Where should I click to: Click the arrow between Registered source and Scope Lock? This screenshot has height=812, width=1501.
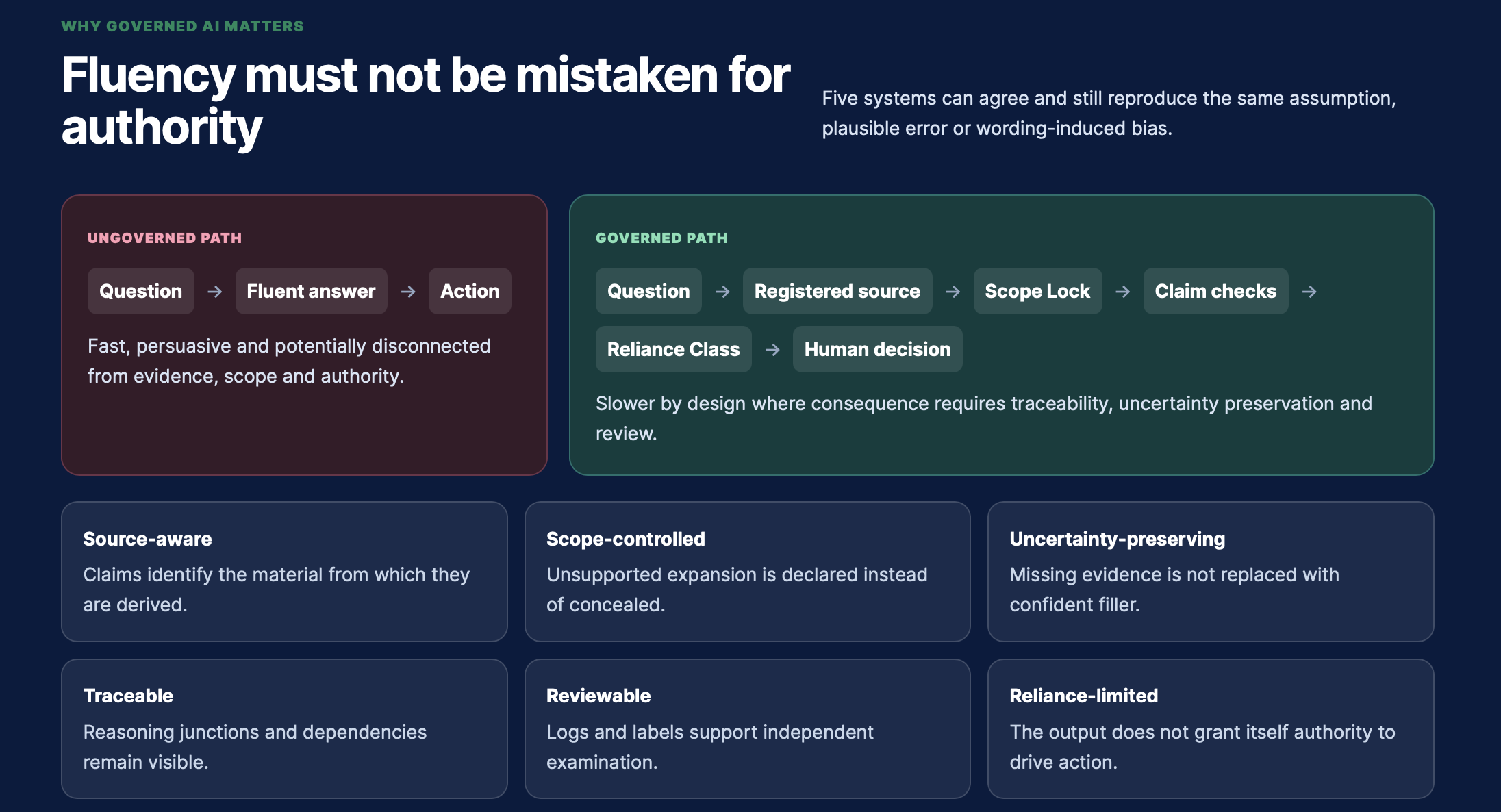click(x=953, y=292)
